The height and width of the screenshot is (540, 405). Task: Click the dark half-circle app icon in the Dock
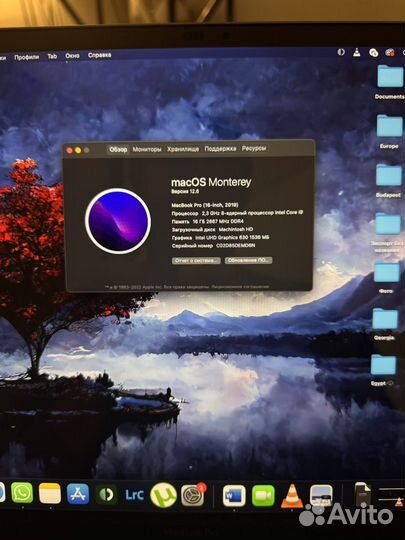click(106, 495)
